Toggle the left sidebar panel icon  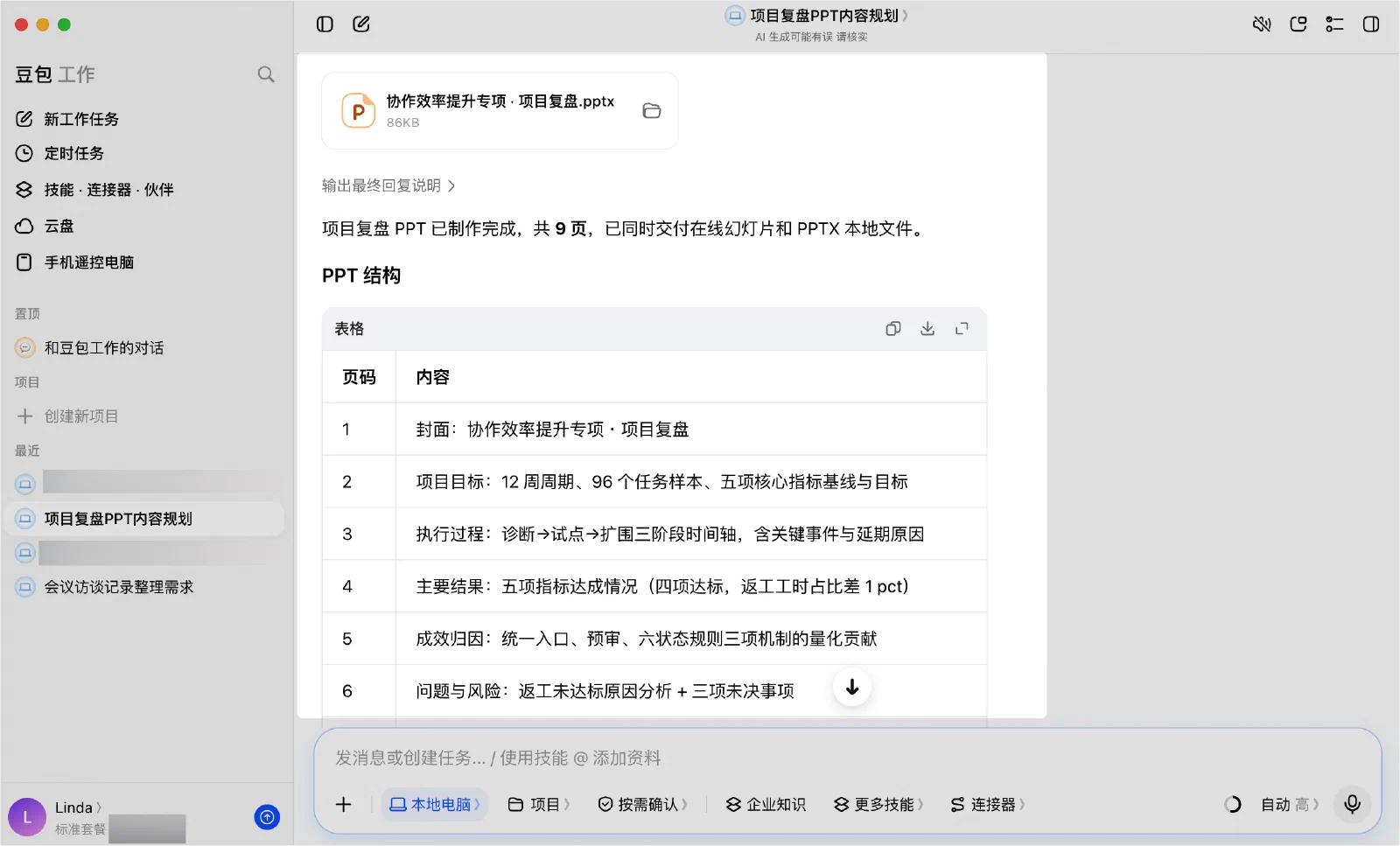[325, 24]
